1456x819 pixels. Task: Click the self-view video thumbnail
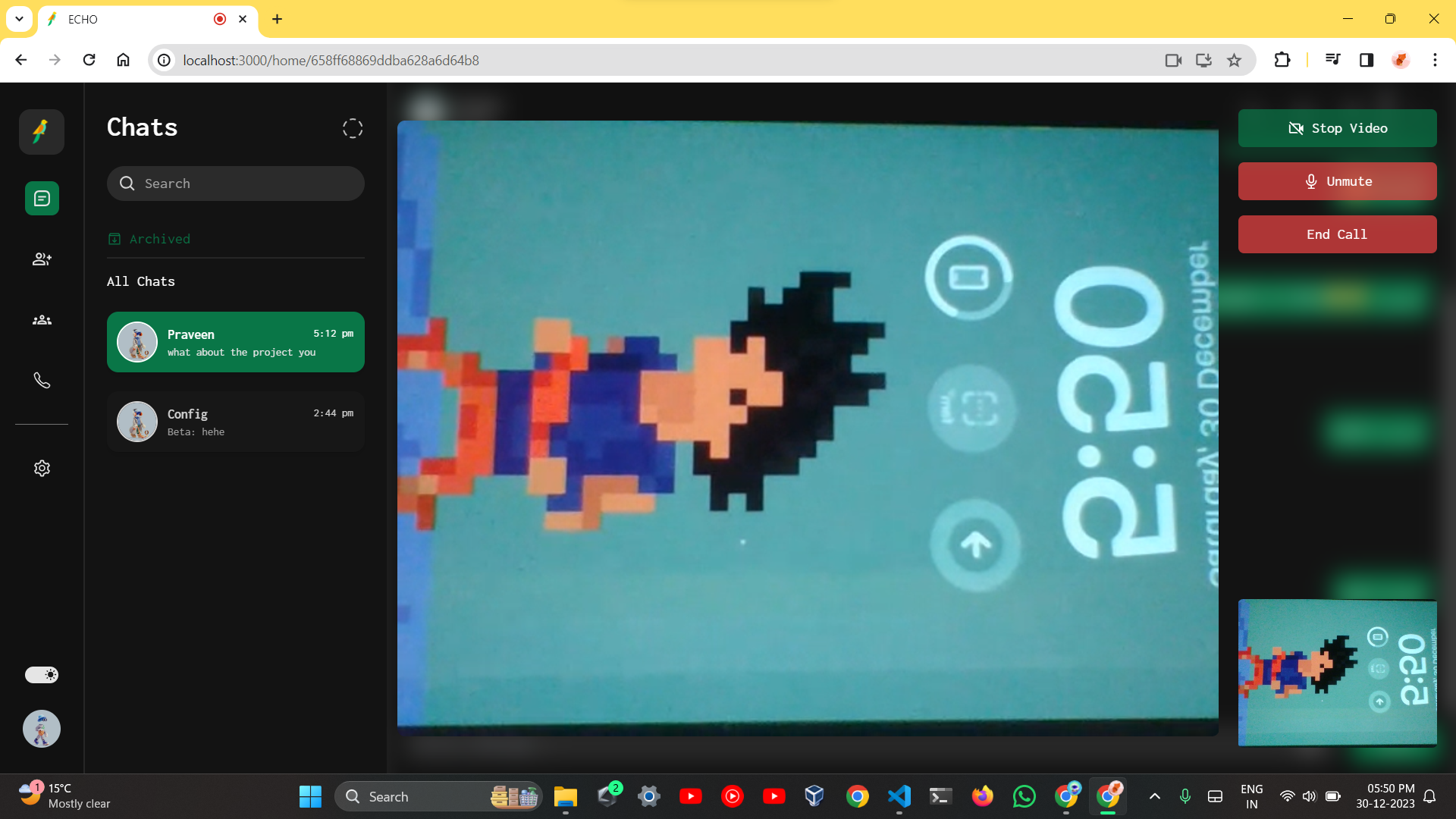click(1337, 673)
